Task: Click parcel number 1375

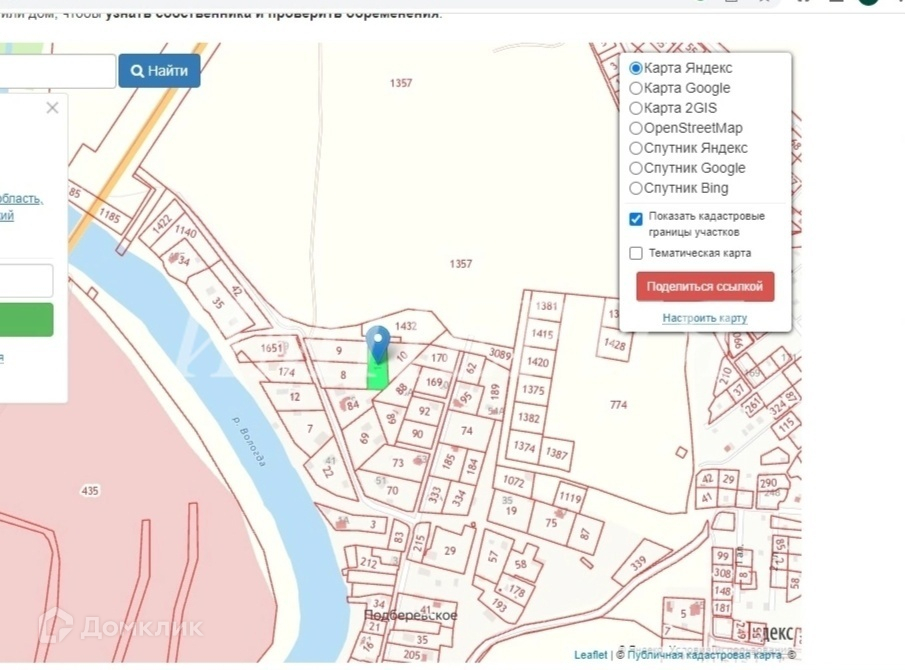Action: [x=533, y=390]
